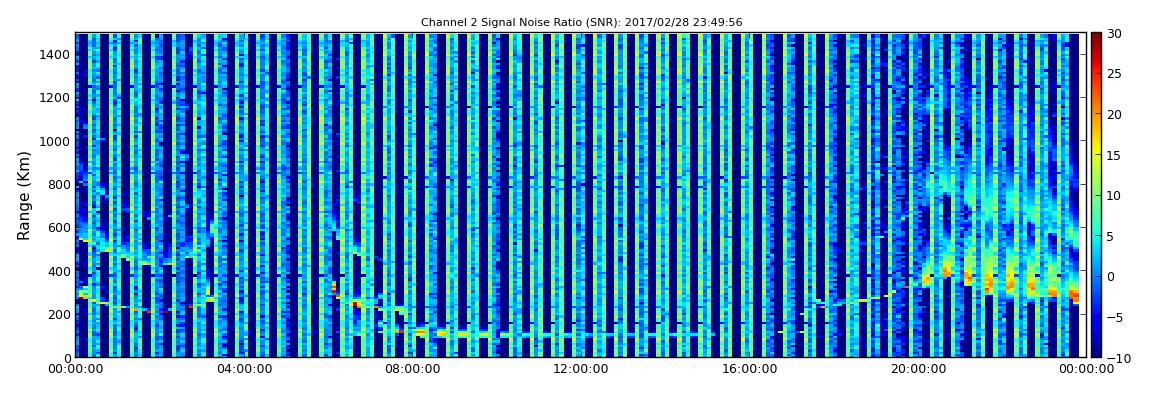Screen dimensions: 1150x407
Task: Click the colorbar value 10
Action: pyautogui.click(x=1115, y=196)
